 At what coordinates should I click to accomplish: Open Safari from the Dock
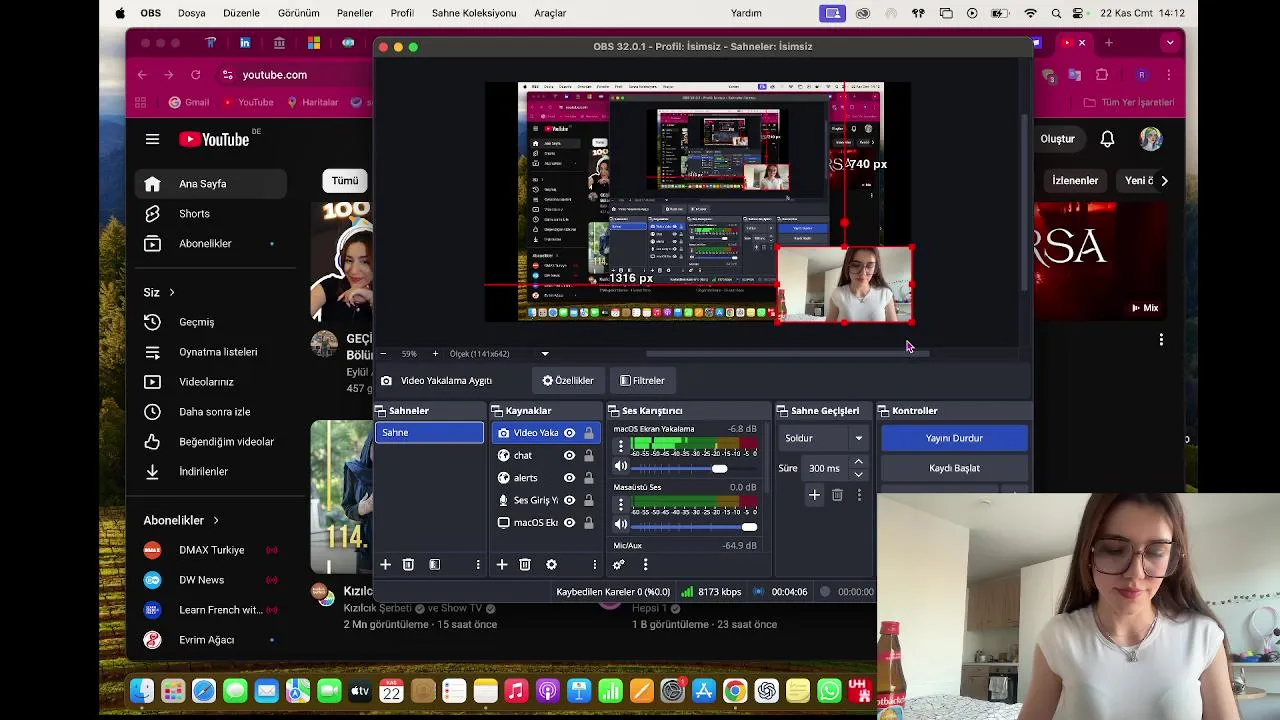pyautogui.click(x=204, y=691)
